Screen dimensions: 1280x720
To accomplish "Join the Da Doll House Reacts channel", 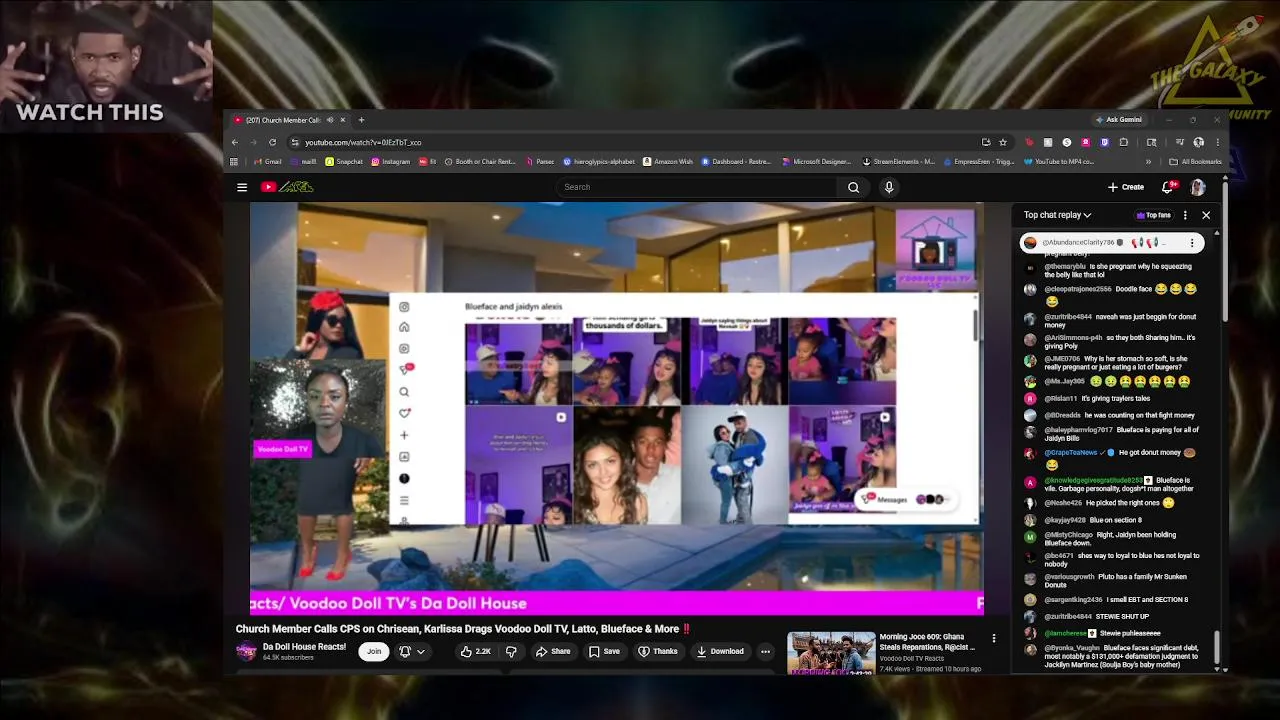I will 374,652.
